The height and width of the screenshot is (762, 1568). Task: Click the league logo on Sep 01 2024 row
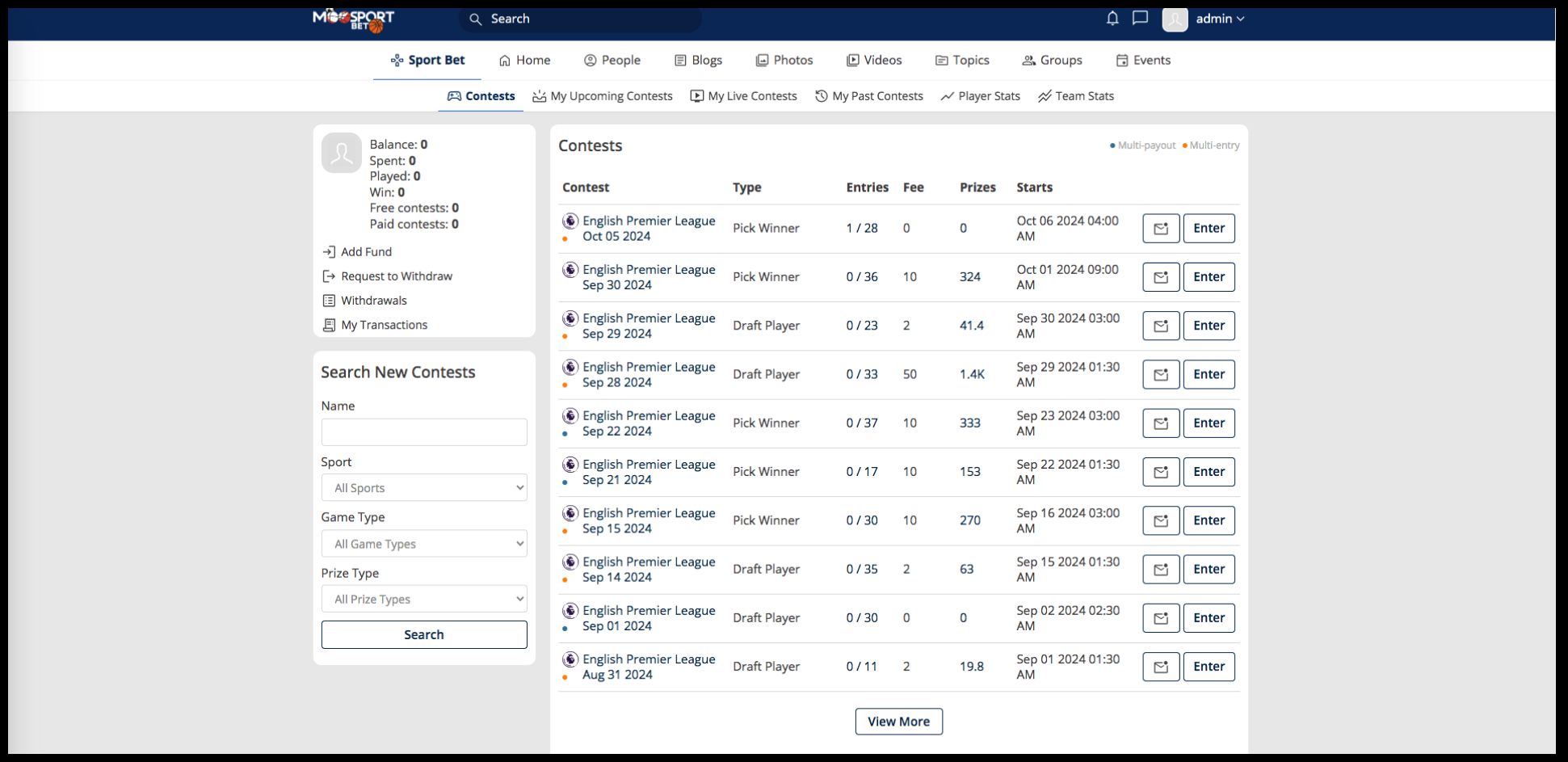[x=570, y=611]
